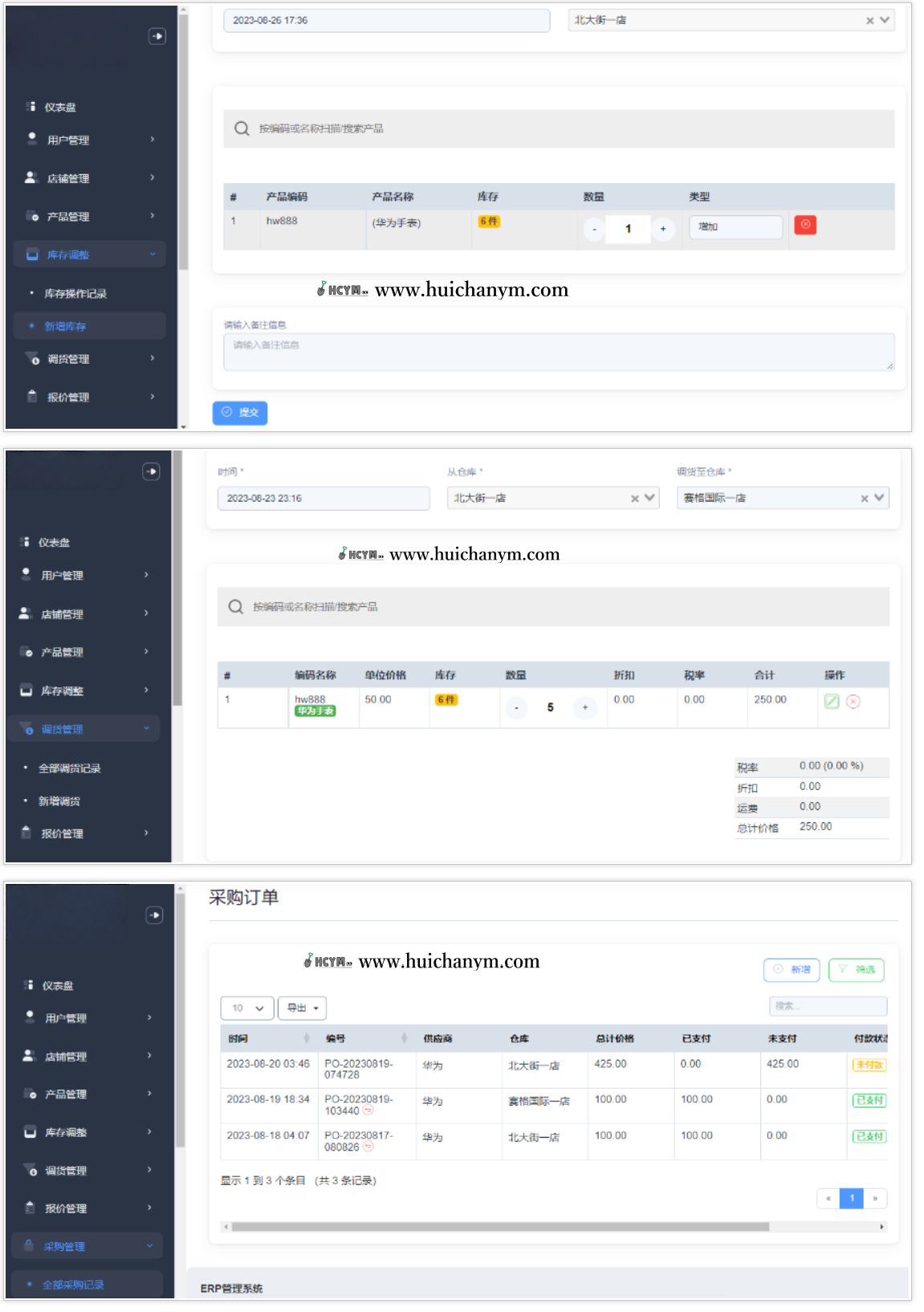Open 库存操作记录 submenu item

tap(75, 294)
